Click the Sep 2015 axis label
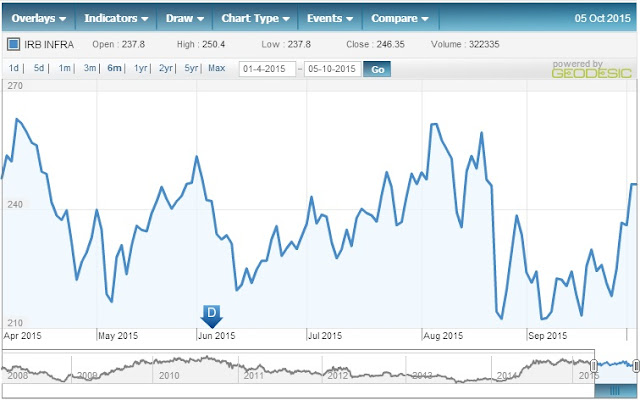The width and height of the screenshot is (640, 400). 547,336
